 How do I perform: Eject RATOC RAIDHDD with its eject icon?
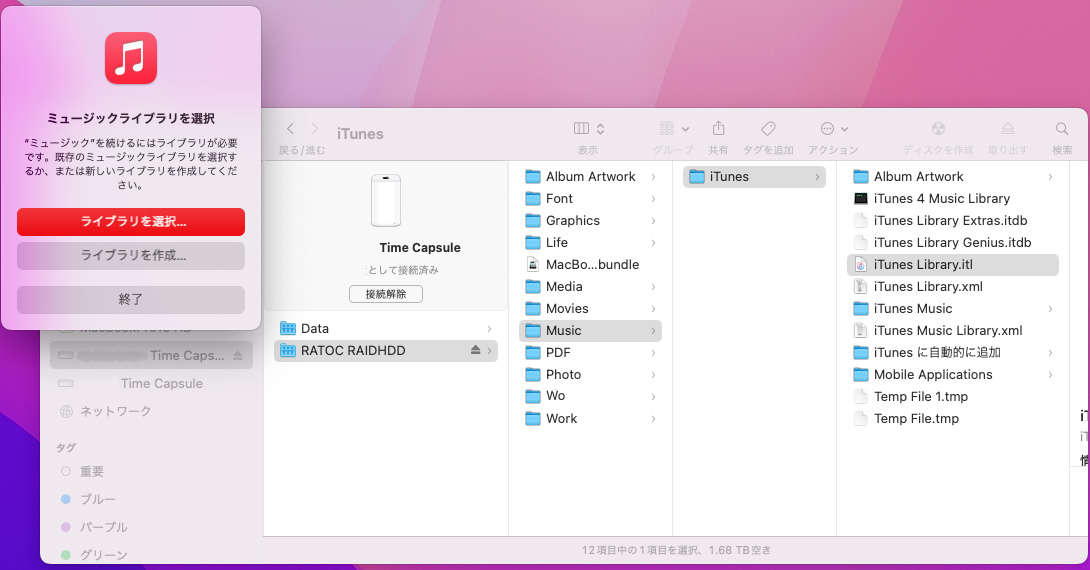point(475,350)
